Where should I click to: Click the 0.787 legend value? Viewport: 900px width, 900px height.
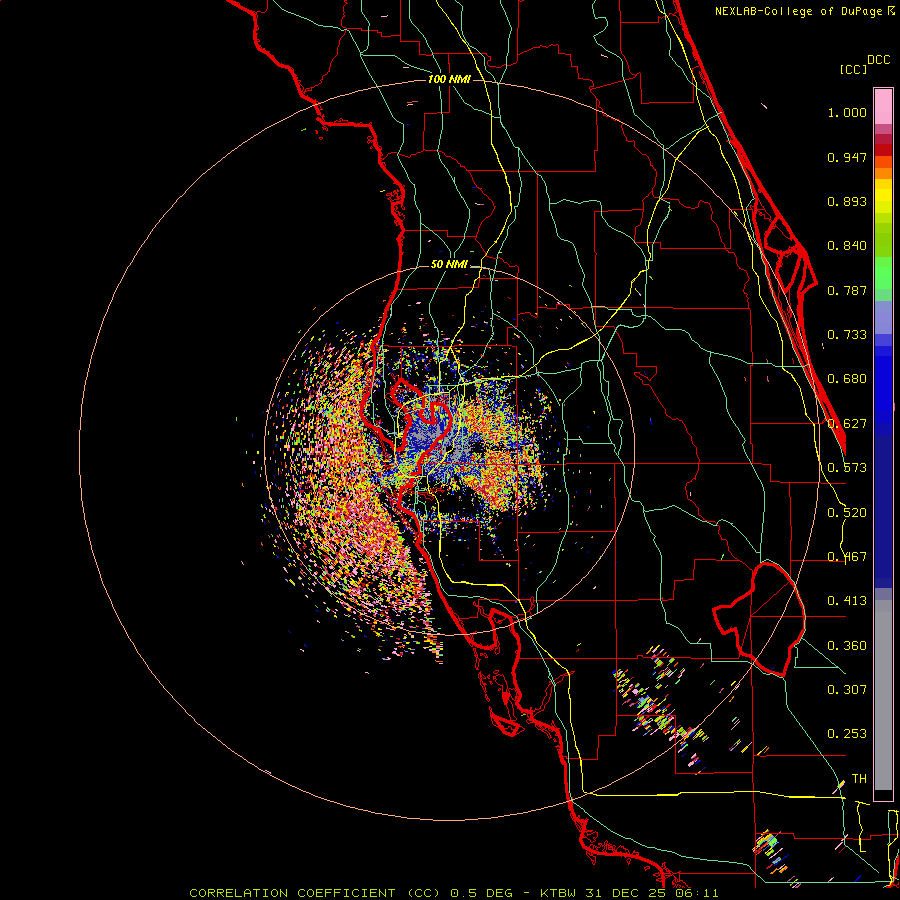[847, 290]
